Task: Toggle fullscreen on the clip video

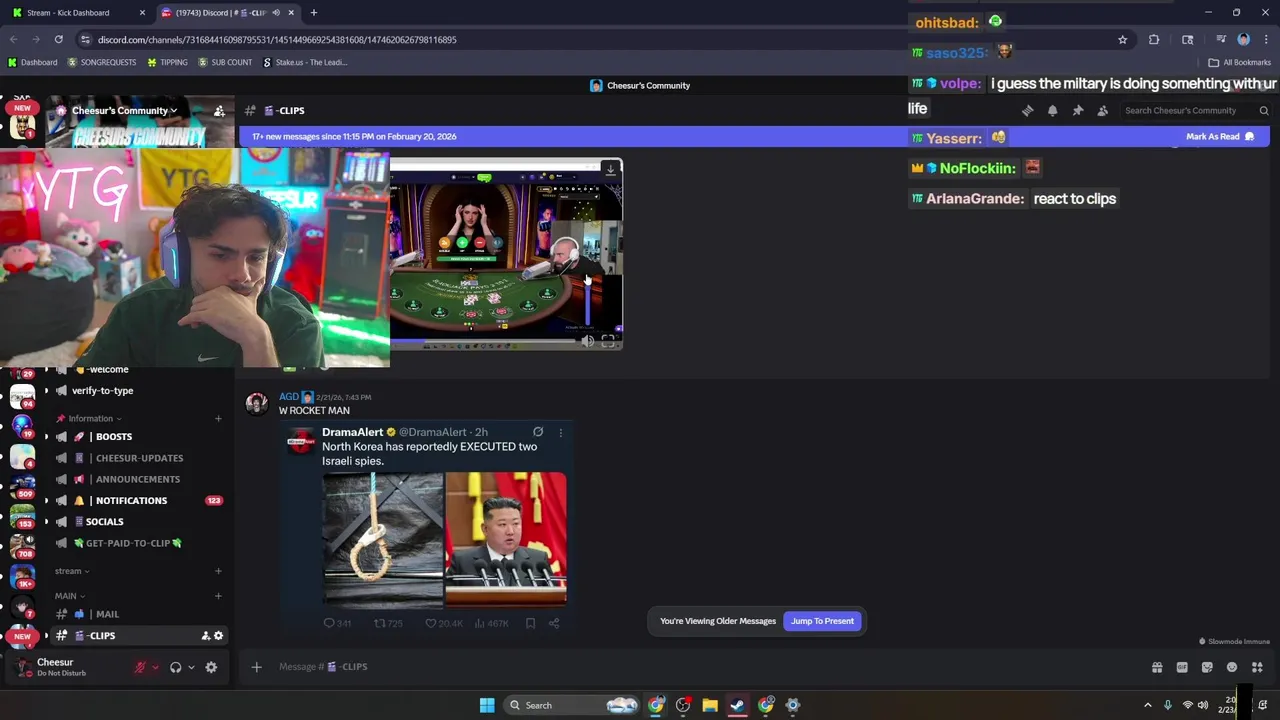Action: [x=608, y=341]
